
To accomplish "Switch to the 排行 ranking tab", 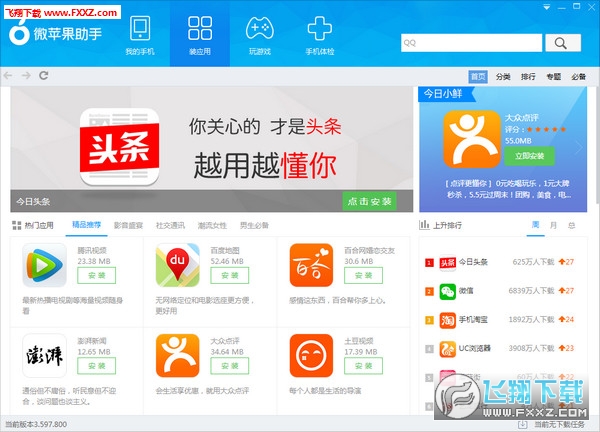I will coord(528,76).
